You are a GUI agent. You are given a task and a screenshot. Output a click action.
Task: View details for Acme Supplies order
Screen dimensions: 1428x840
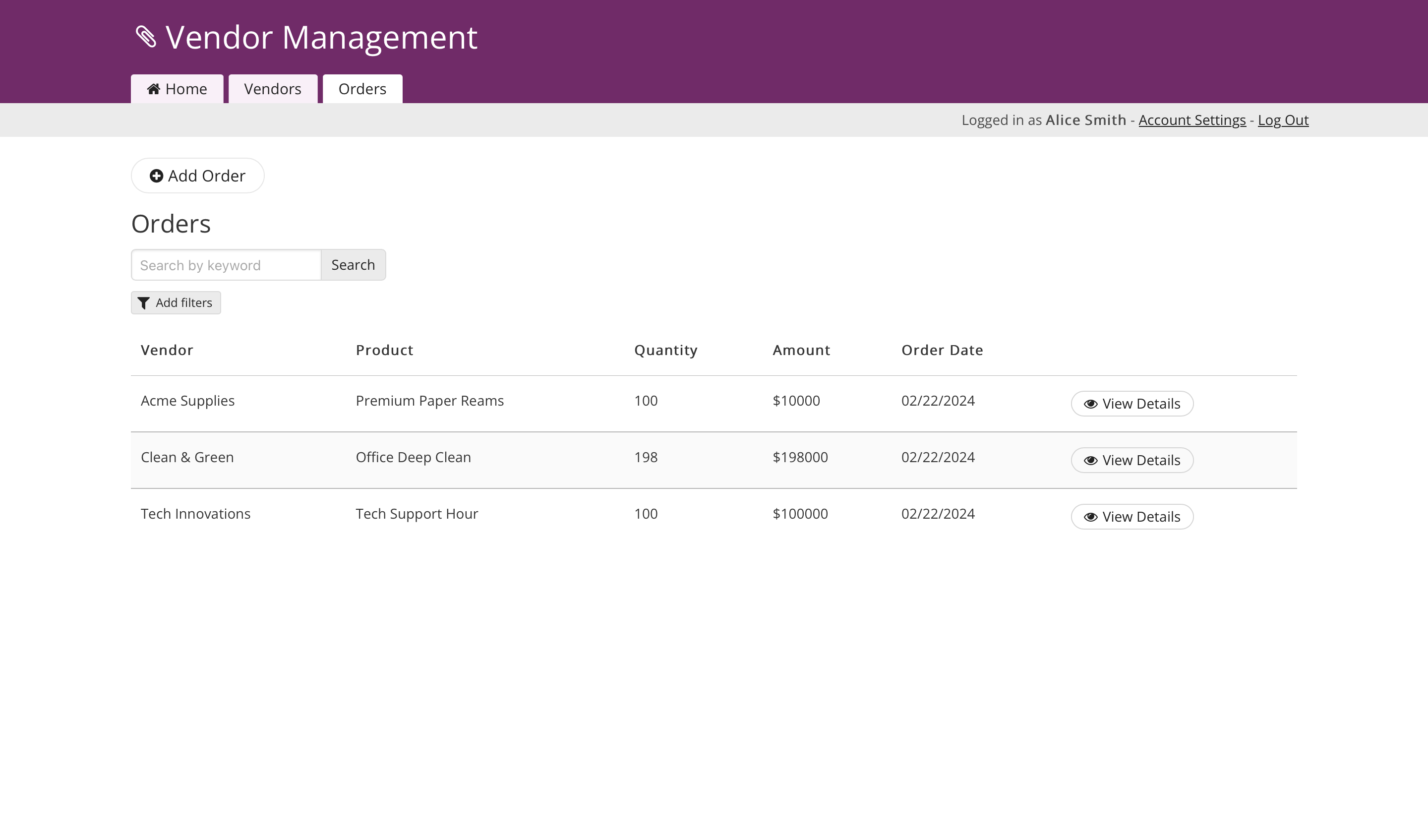1131,404
